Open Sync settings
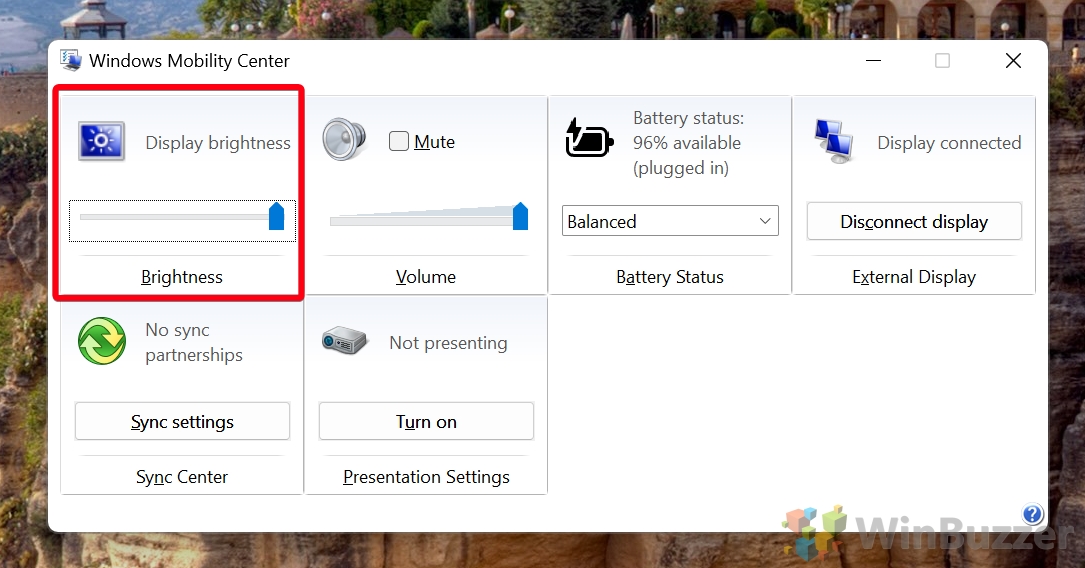Screen dimensions: 1085x568 click(182, 421)
